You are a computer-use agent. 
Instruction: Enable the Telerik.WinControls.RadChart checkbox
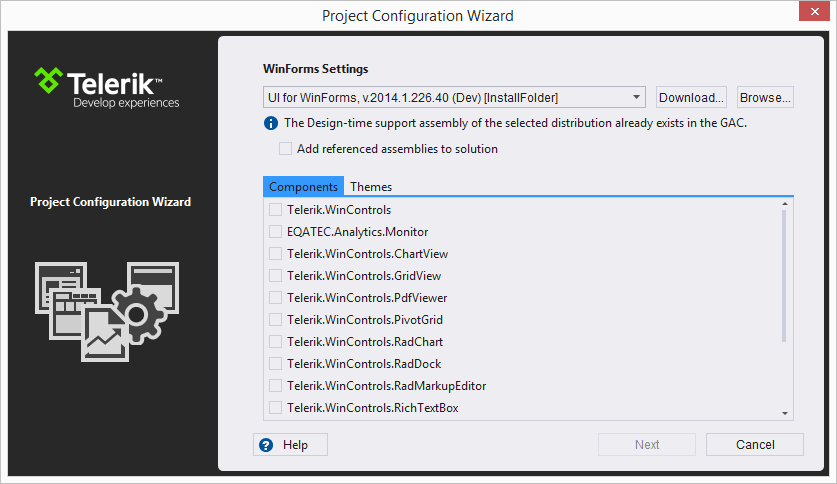[275, 342]
